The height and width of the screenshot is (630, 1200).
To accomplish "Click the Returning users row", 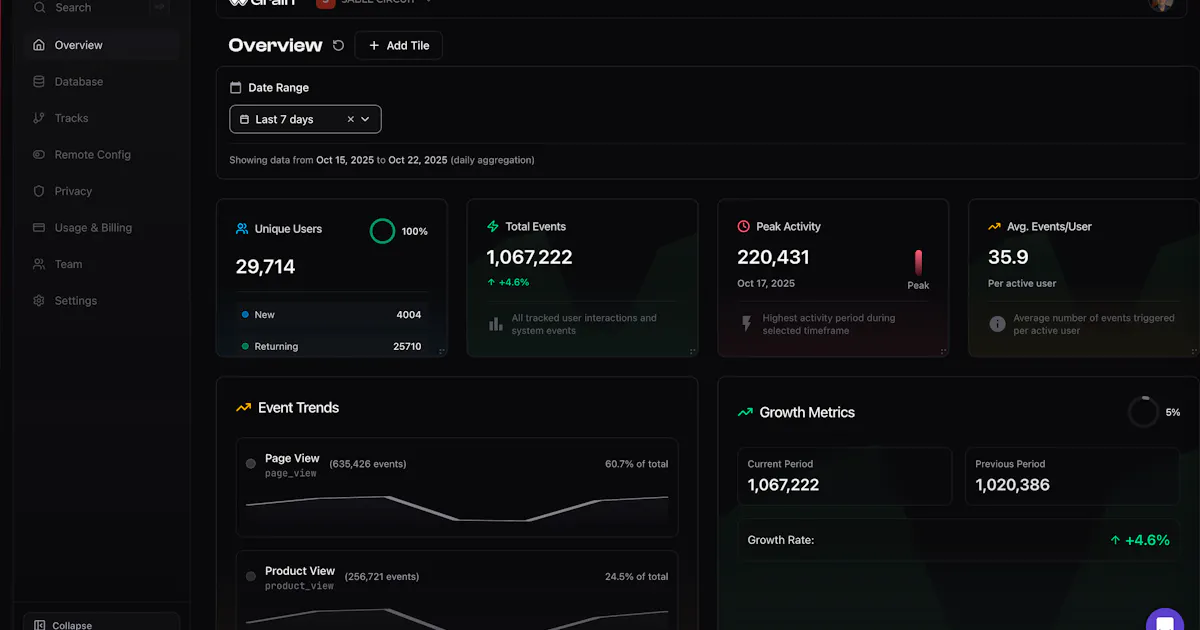I will 332,346.
